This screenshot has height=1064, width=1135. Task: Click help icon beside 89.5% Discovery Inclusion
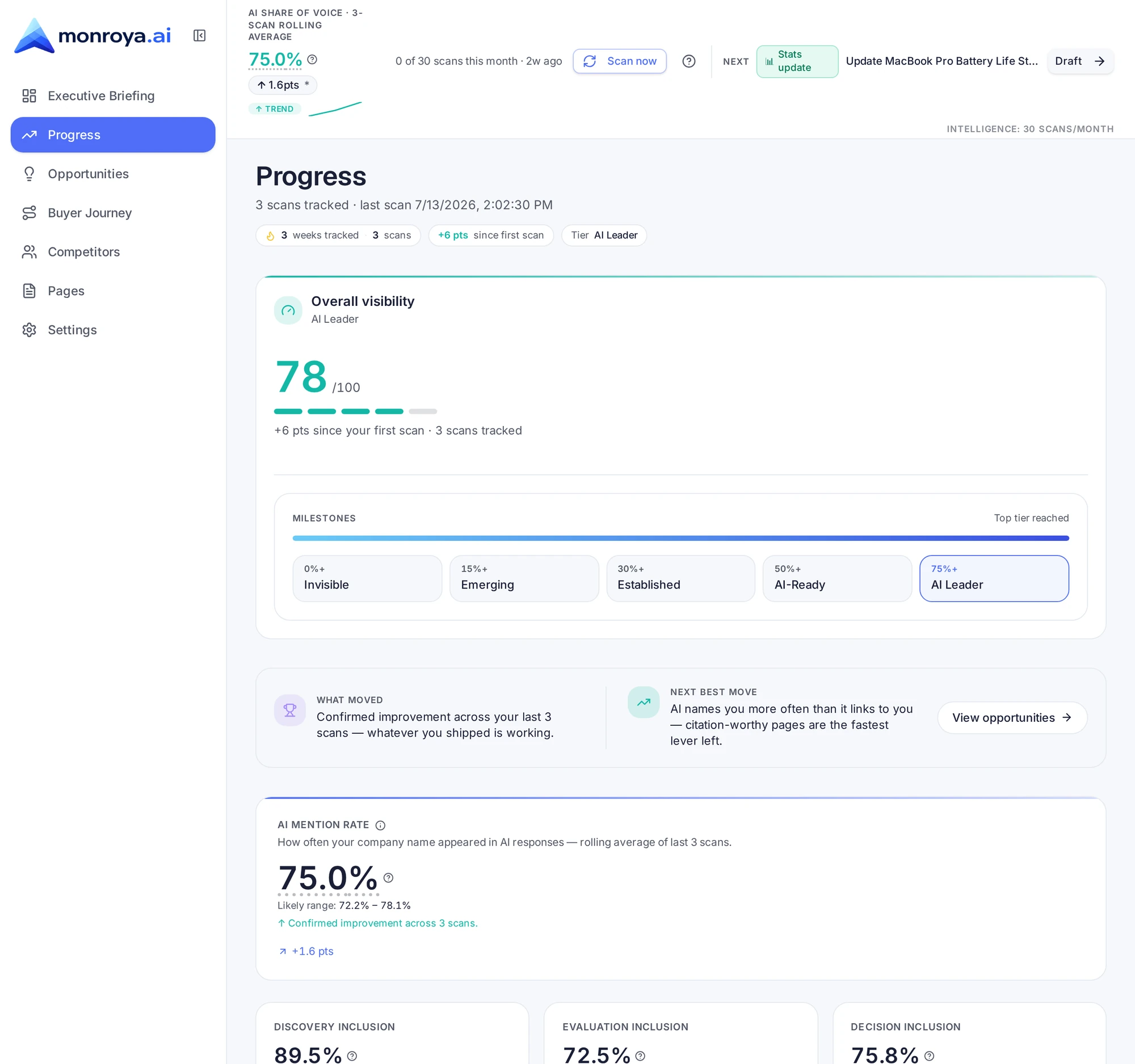click(352, 1055)
